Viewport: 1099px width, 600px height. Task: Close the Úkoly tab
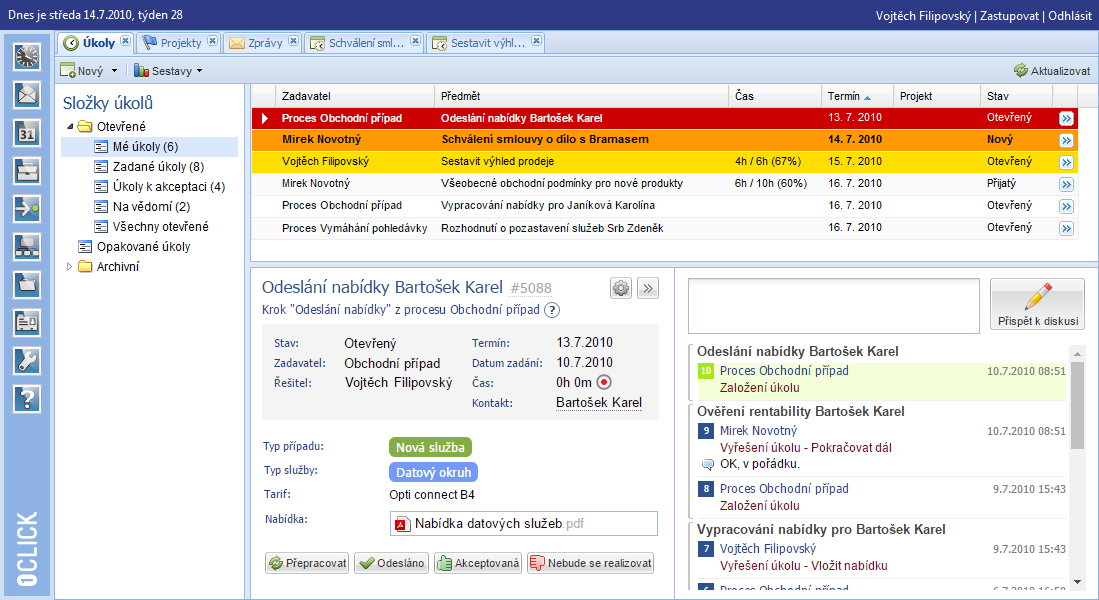pyautogui.click(x=125, y=41)
